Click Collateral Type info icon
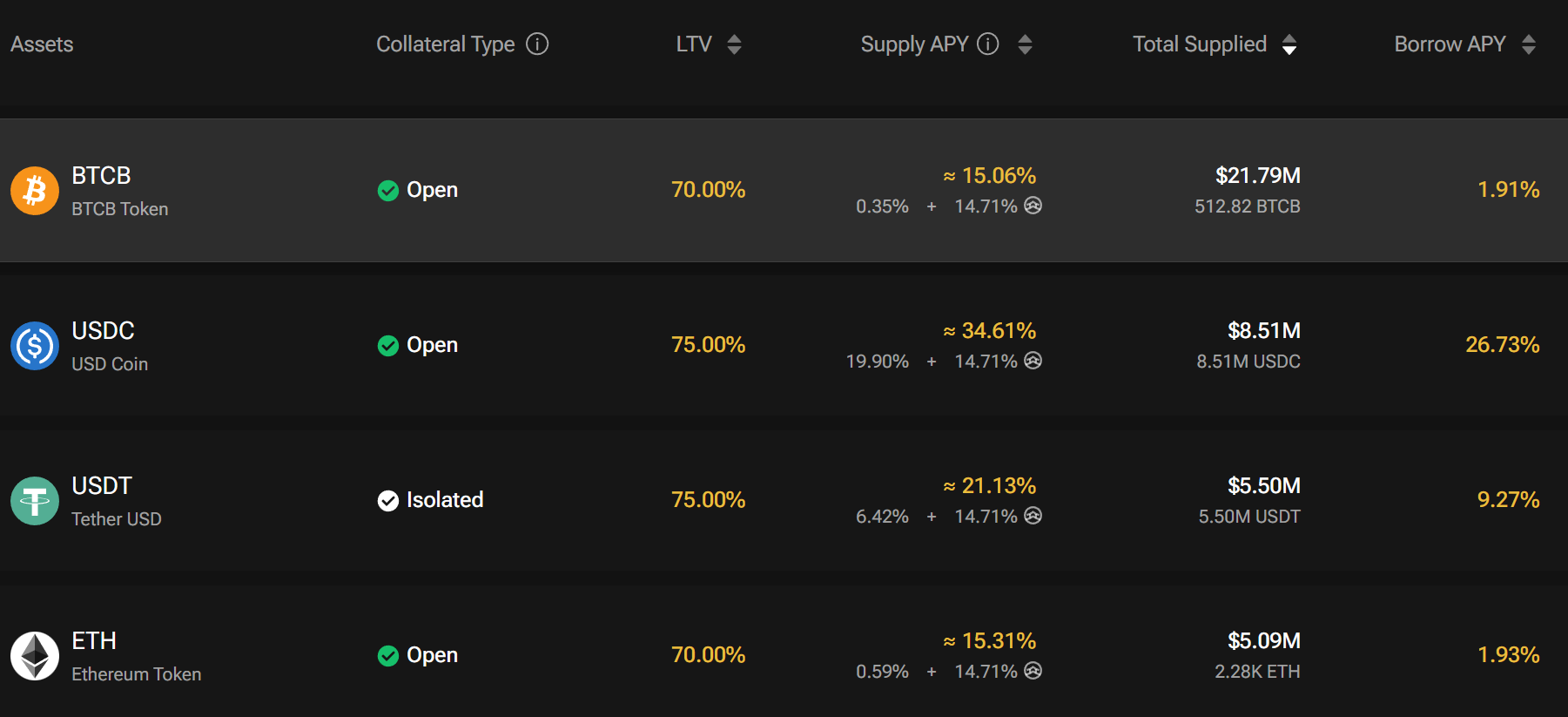The image size is (1568, 717). tap(538, 44)
